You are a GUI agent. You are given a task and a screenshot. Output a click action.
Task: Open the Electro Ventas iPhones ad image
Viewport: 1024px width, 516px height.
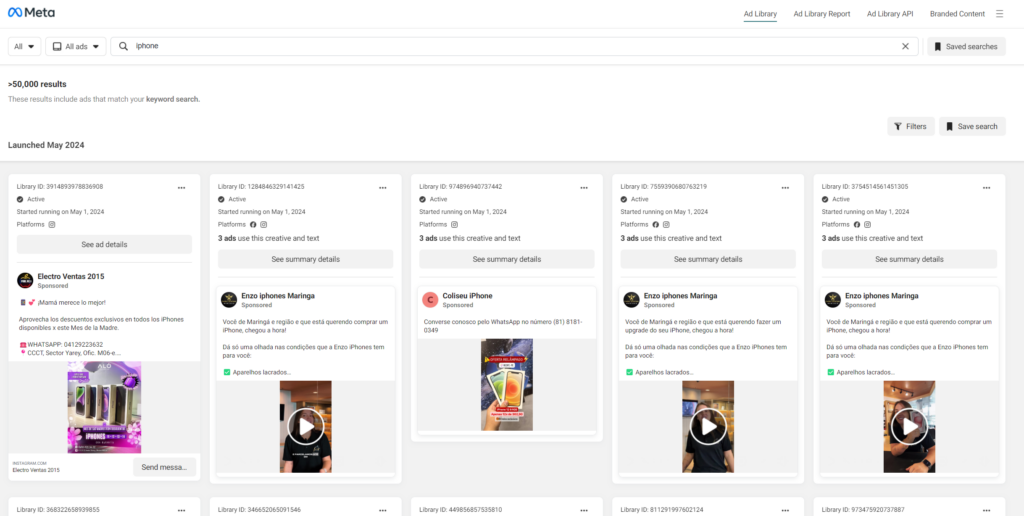[104, 407]
